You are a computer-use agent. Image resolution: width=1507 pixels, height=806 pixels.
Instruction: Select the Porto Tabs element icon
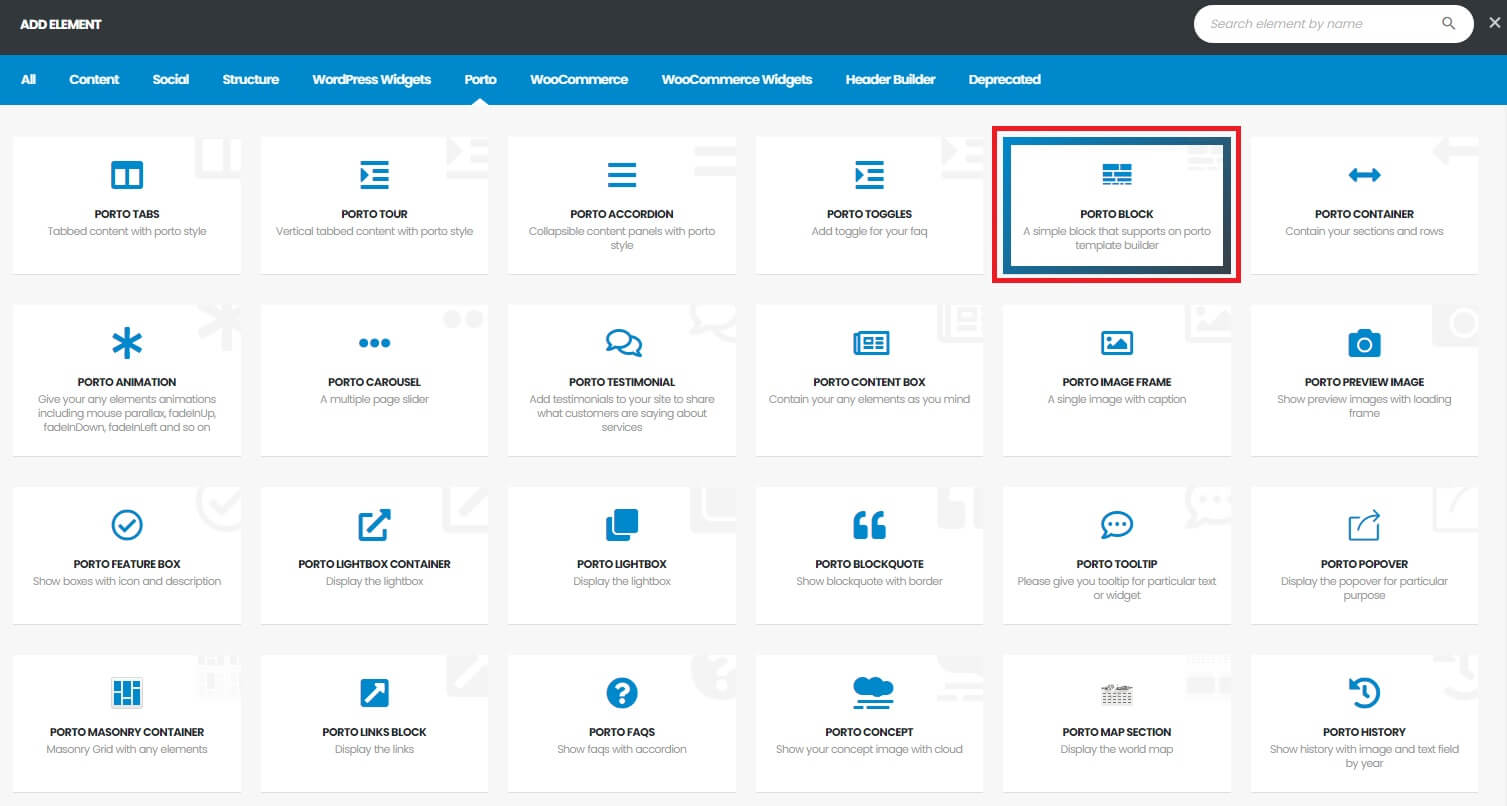pos(127,176)
